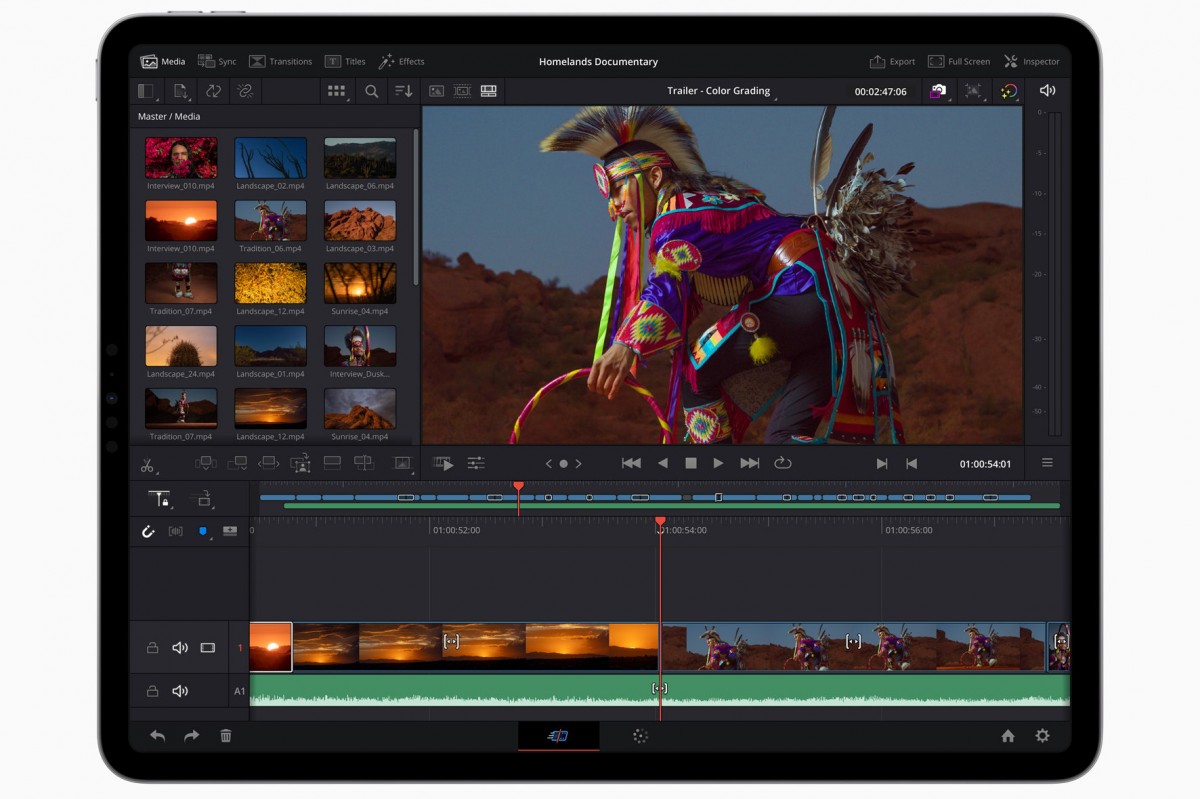1200x799 pixels.
Task: Lock video track 1
Action: coord(152,648)
